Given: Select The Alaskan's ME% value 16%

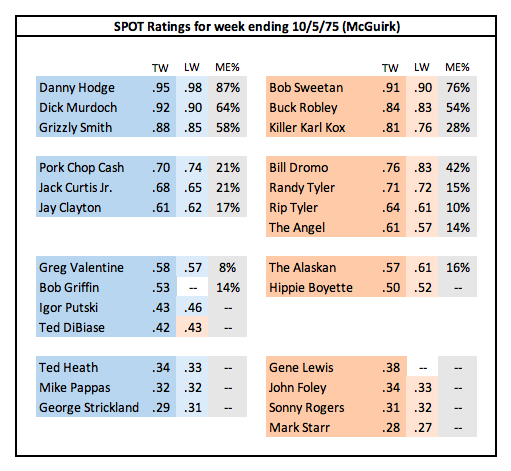Looking at the screenshot, I should tap(458, 267).
